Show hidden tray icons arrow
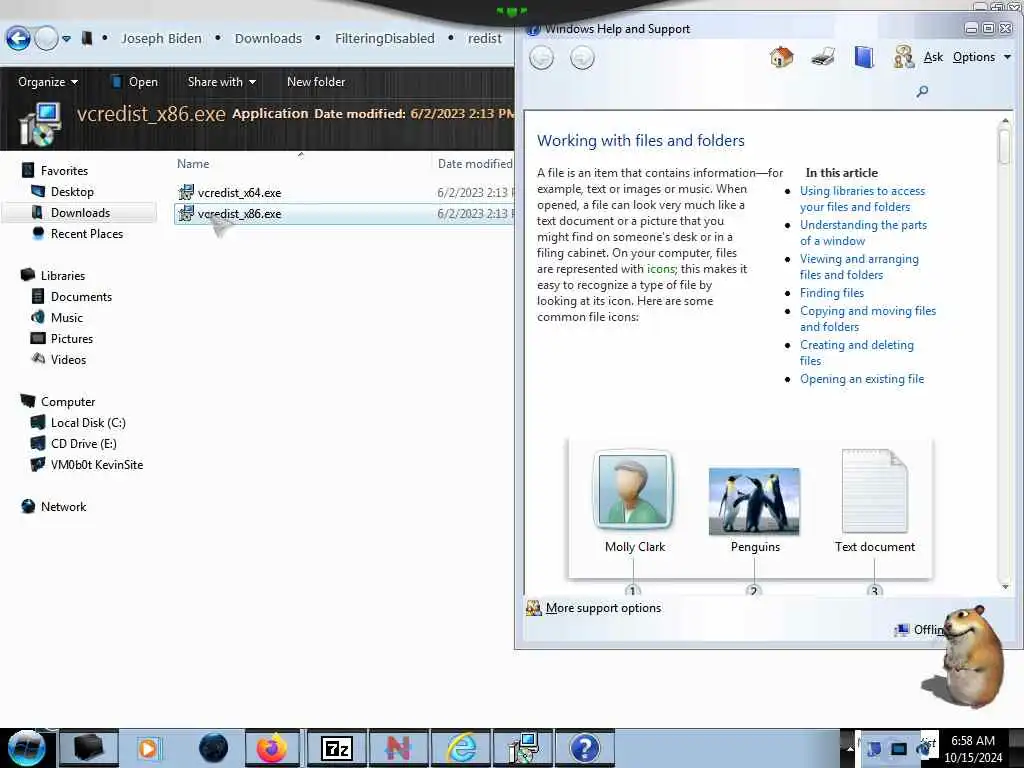The image size is (1024, 768). (850, 748)
